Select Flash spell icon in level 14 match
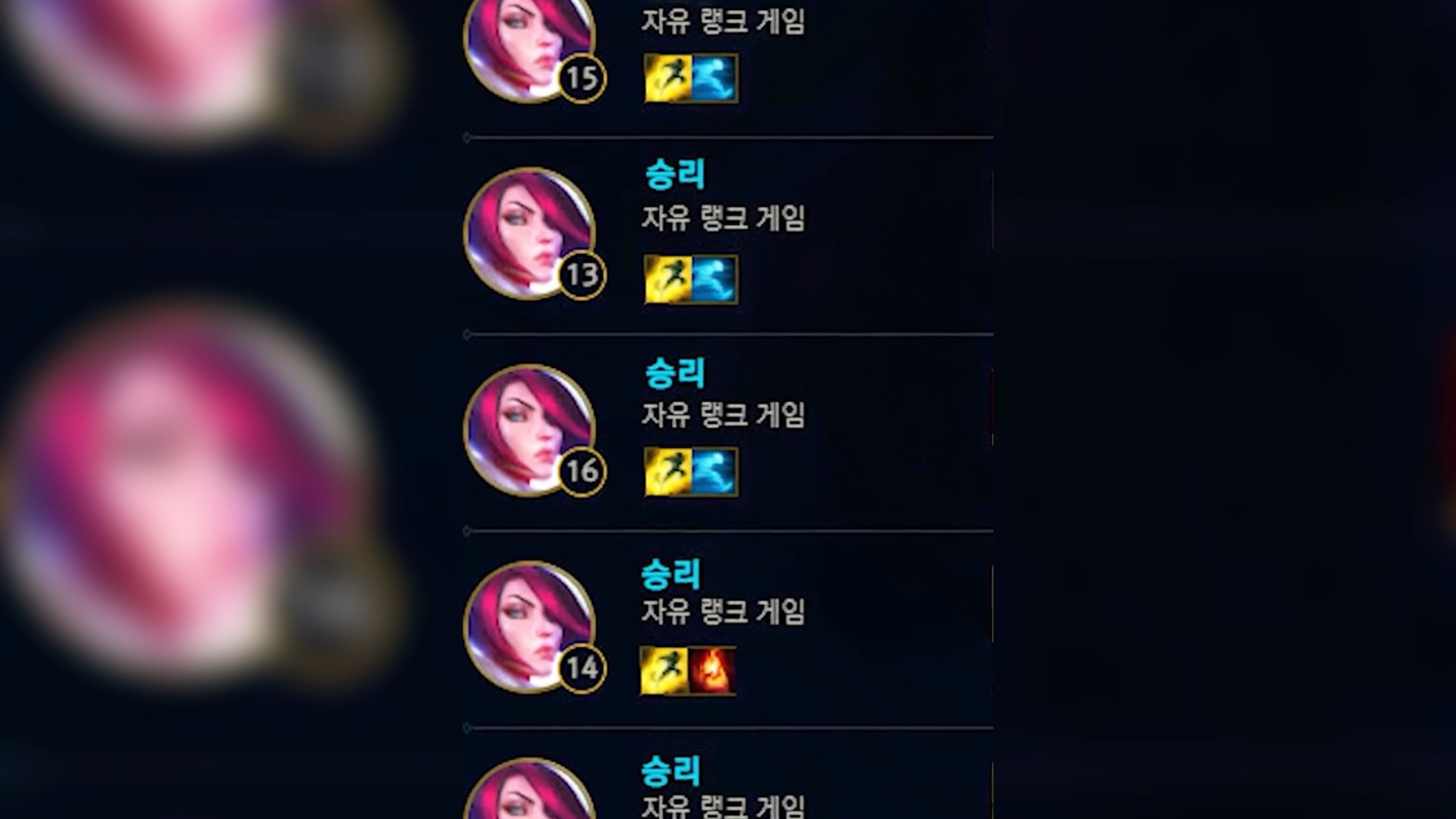 pos(664,670)
